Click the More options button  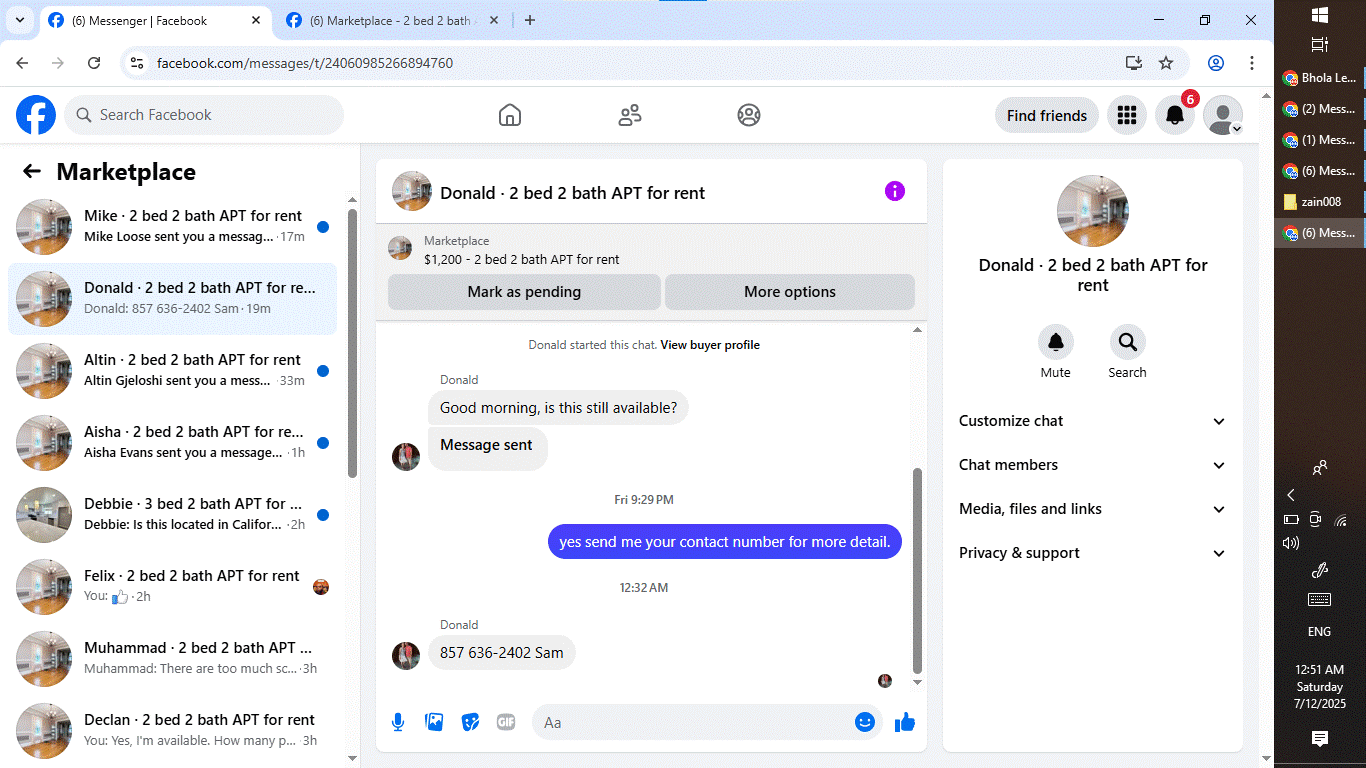[x=790, y=292]
